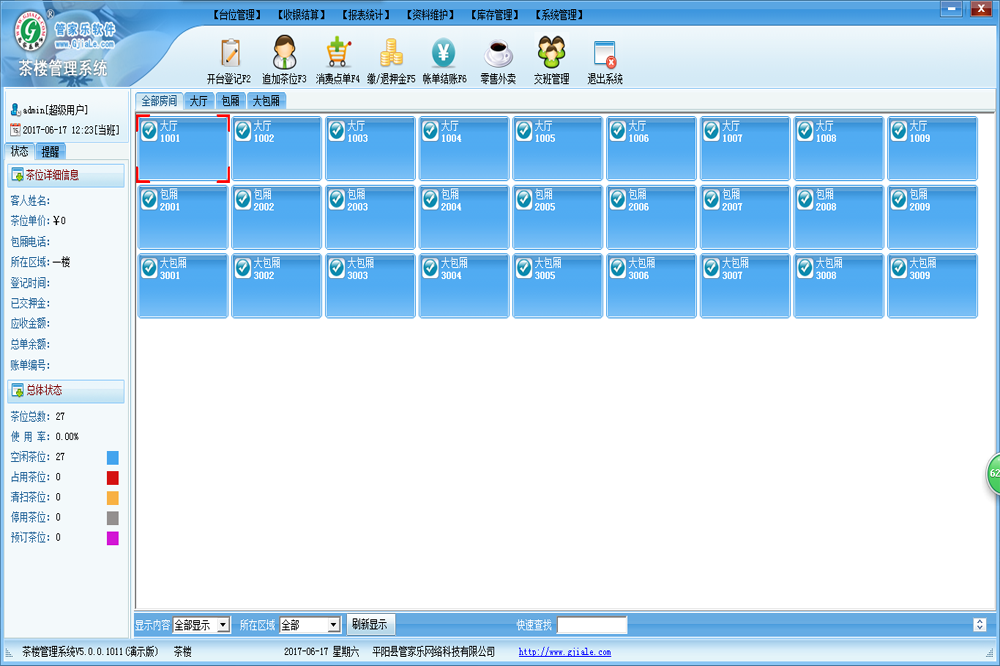Click the green 62 side badge

(994, 473)
